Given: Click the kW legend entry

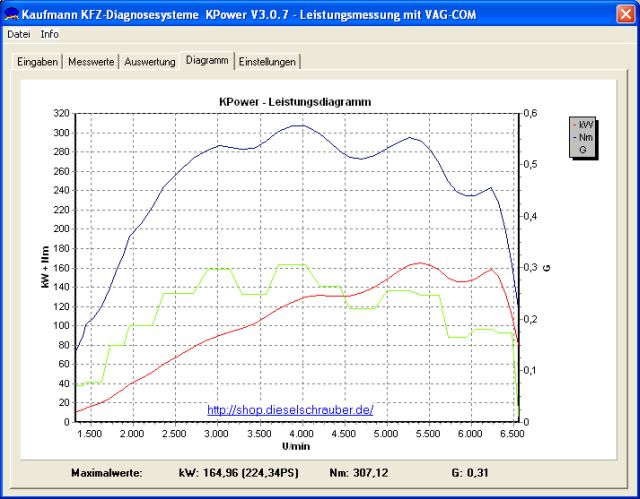Looking at the screenshot, I should tap(584, 125).
